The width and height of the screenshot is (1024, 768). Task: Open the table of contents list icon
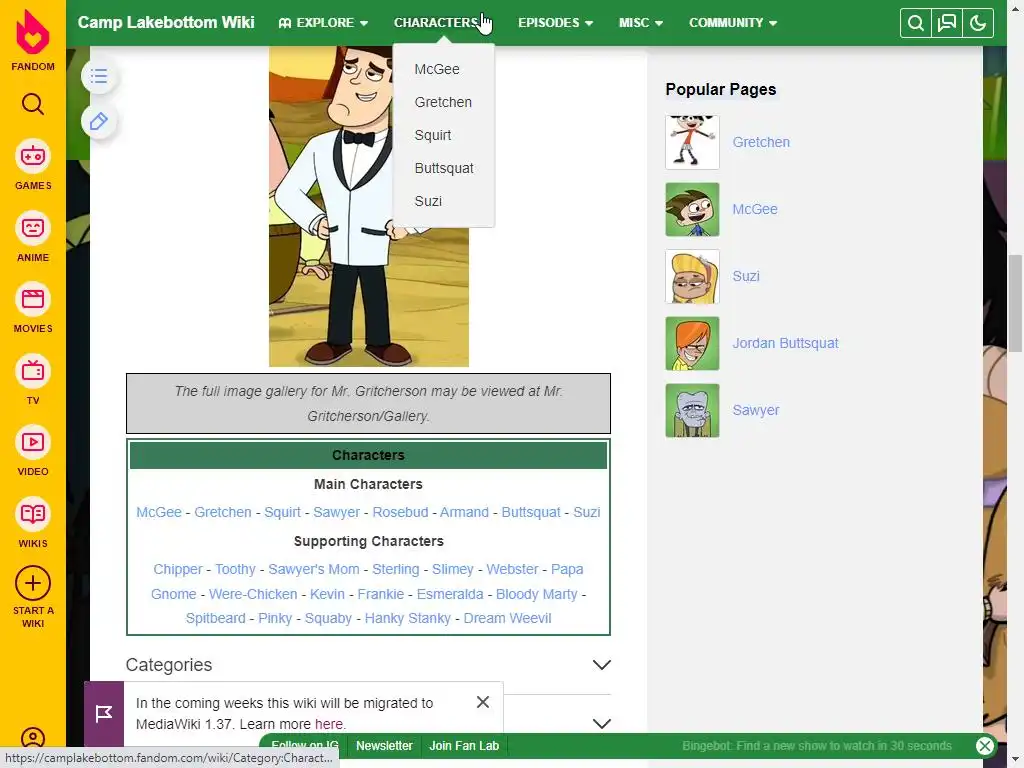(x=99, y=76)
